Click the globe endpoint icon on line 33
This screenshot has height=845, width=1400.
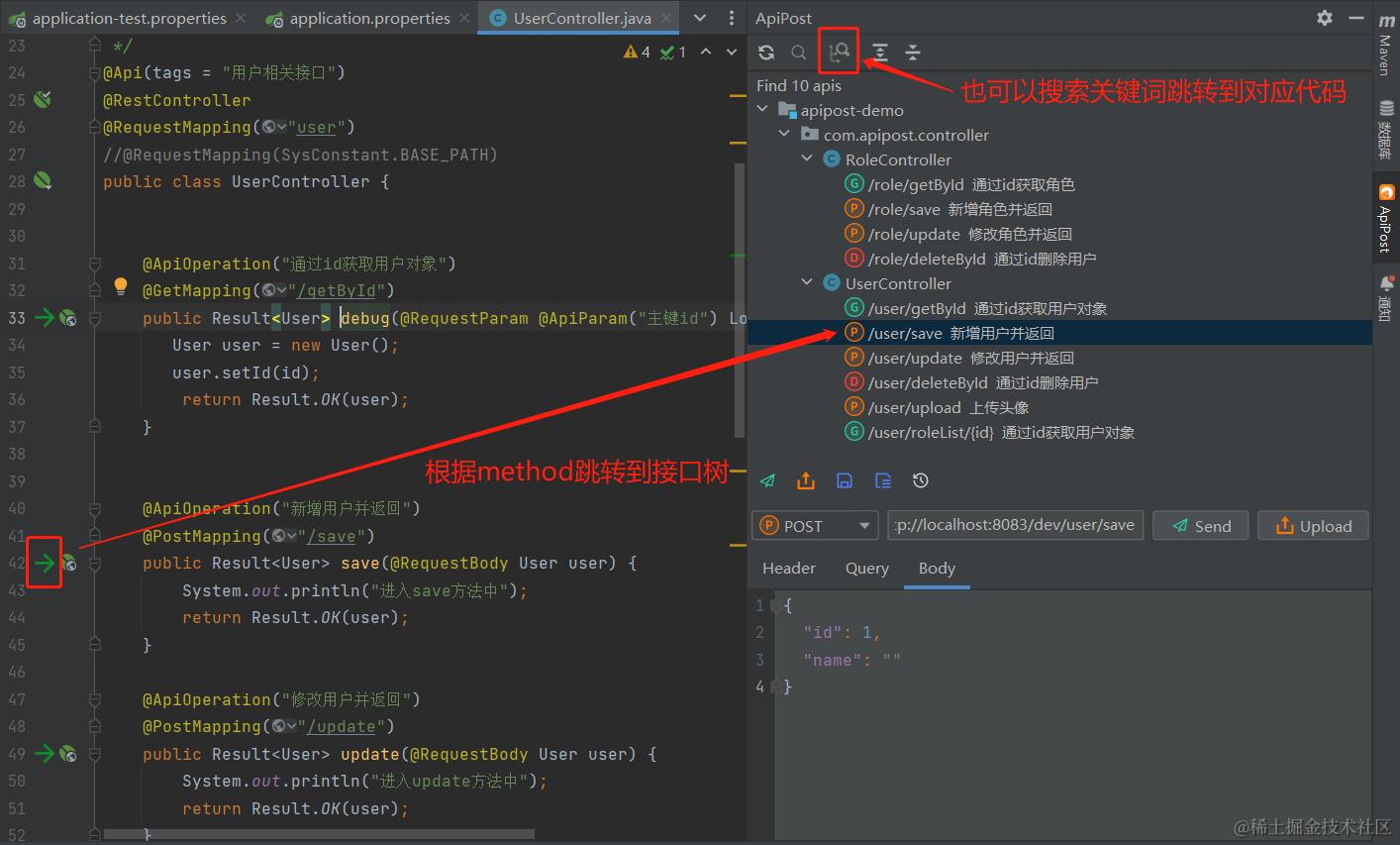tap(68, 318)
